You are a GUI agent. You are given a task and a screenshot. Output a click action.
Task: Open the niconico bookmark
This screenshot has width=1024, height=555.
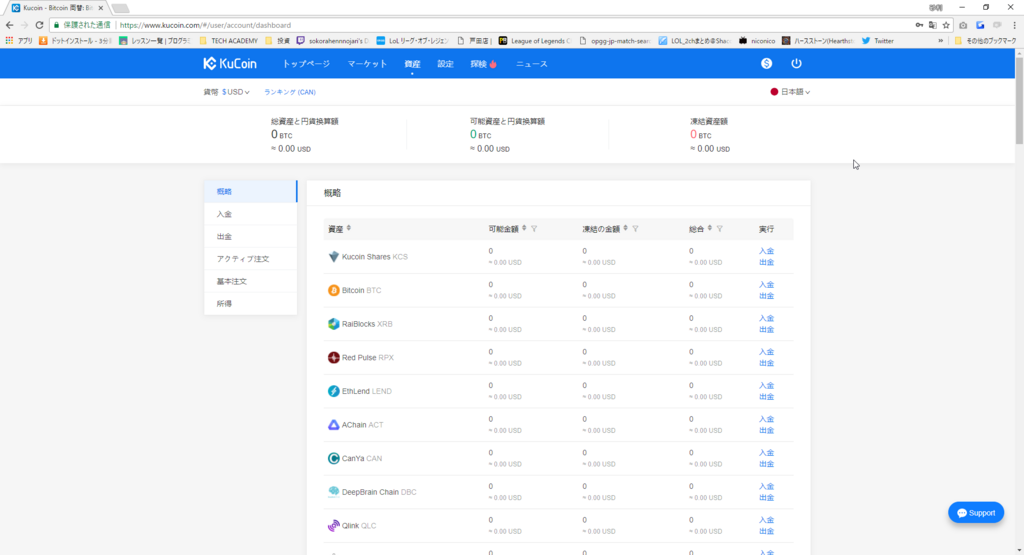pyautogui.click(x=757, y=40)
